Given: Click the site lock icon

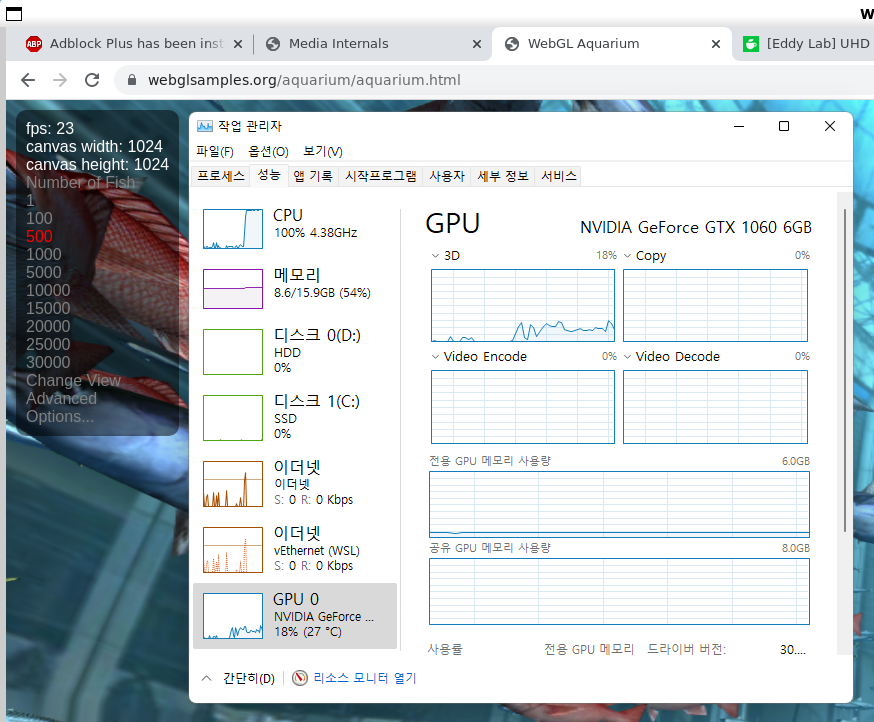Looking at the screenshot, I should 132,80.
